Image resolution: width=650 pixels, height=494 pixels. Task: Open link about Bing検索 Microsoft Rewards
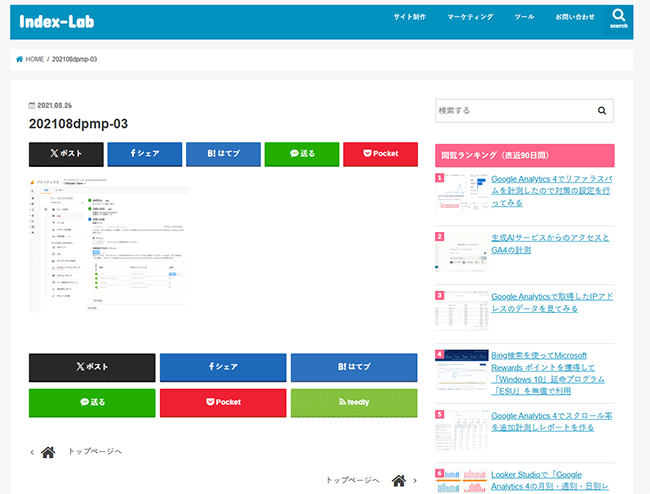[x=548, y=373]
